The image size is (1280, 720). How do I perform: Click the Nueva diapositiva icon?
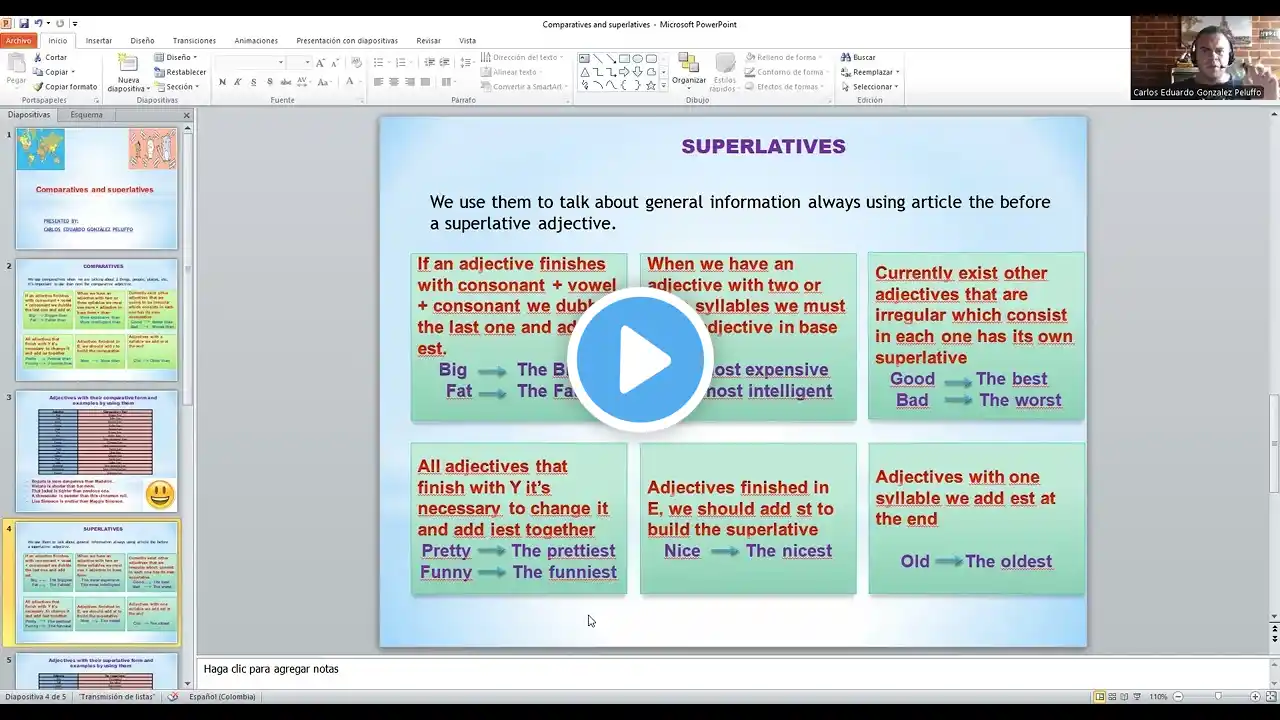[128, 62]
